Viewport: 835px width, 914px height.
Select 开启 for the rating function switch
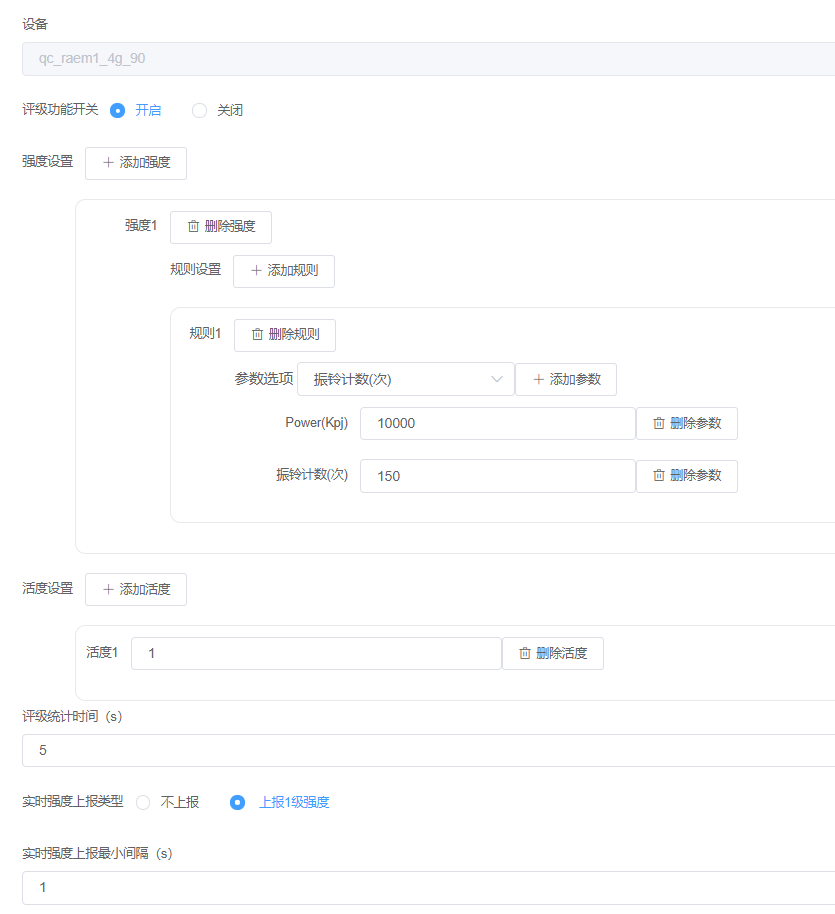click(x=118, y=111)
